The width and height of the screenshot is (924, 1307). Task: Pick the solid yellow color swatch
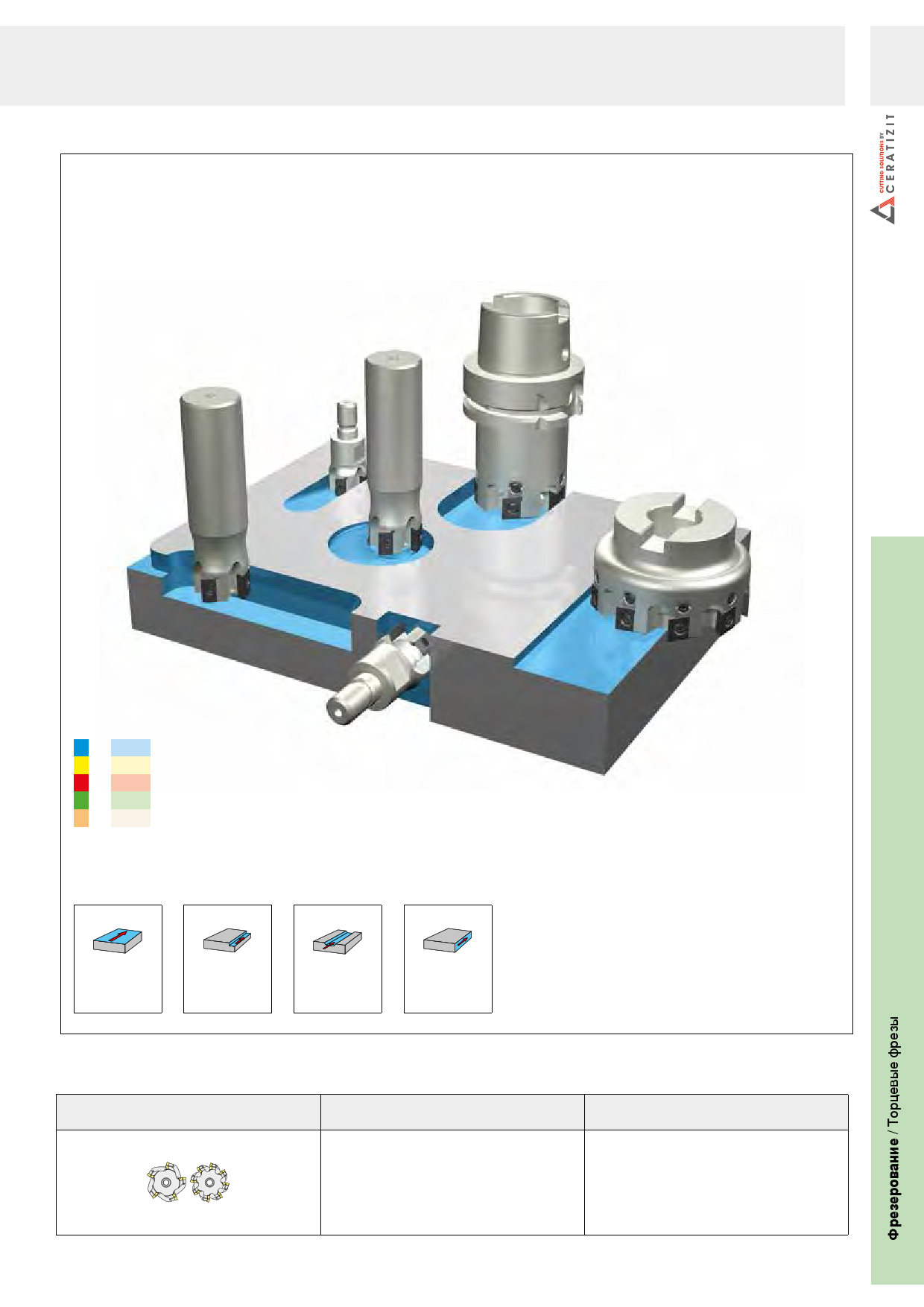81,765
